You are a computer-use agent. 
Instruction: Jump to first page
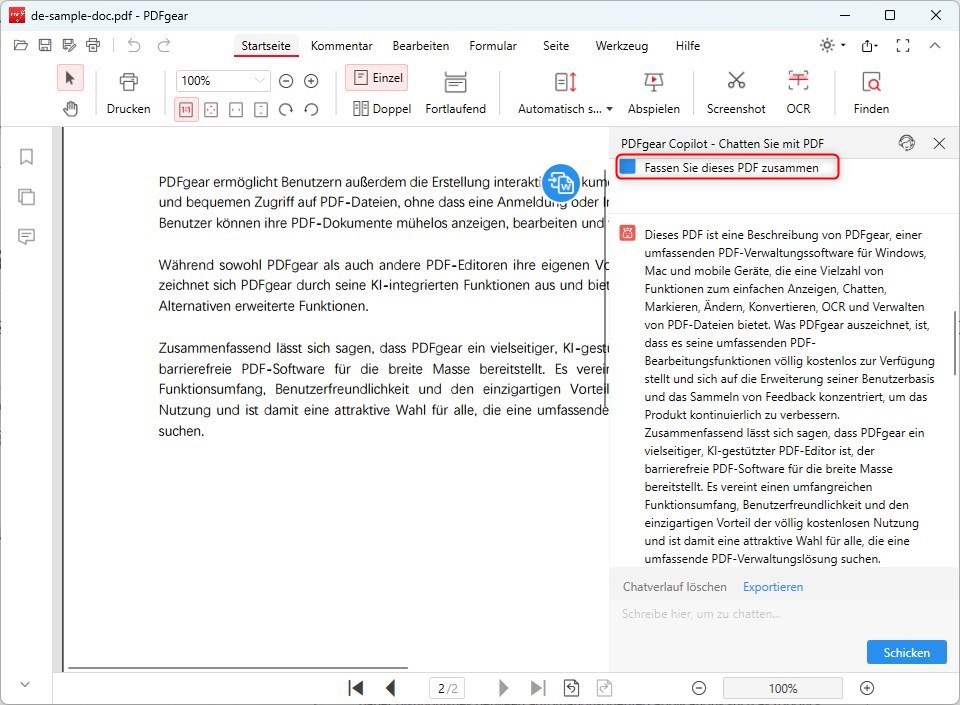click(x=356, y=688)
